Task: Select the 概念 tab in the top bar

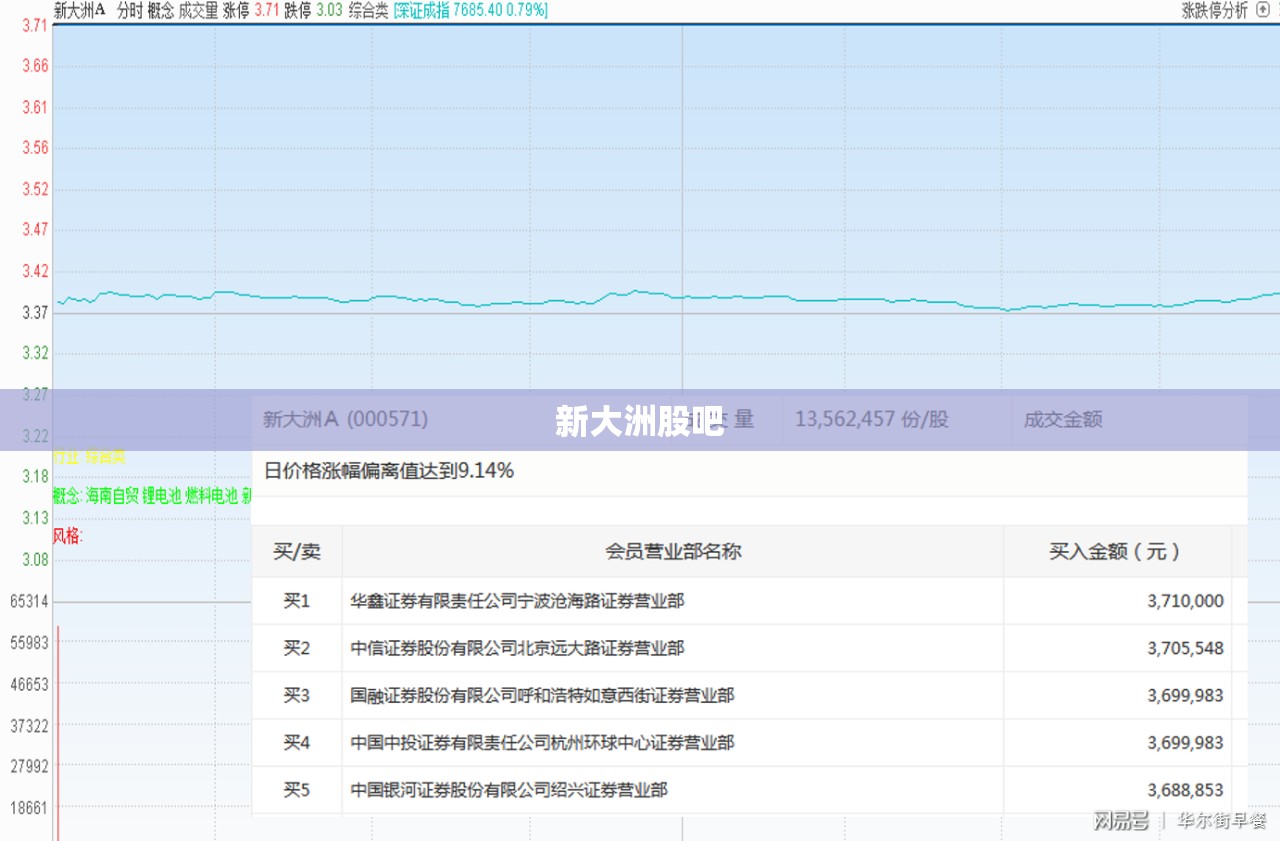Action: tap(160, 11)
